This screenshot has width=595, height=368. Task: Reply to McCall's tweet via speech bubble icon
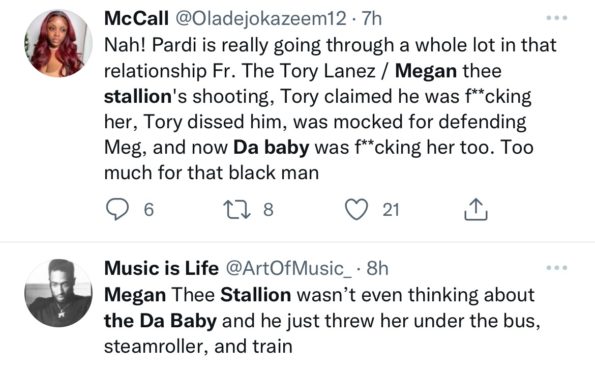(117, 209)
